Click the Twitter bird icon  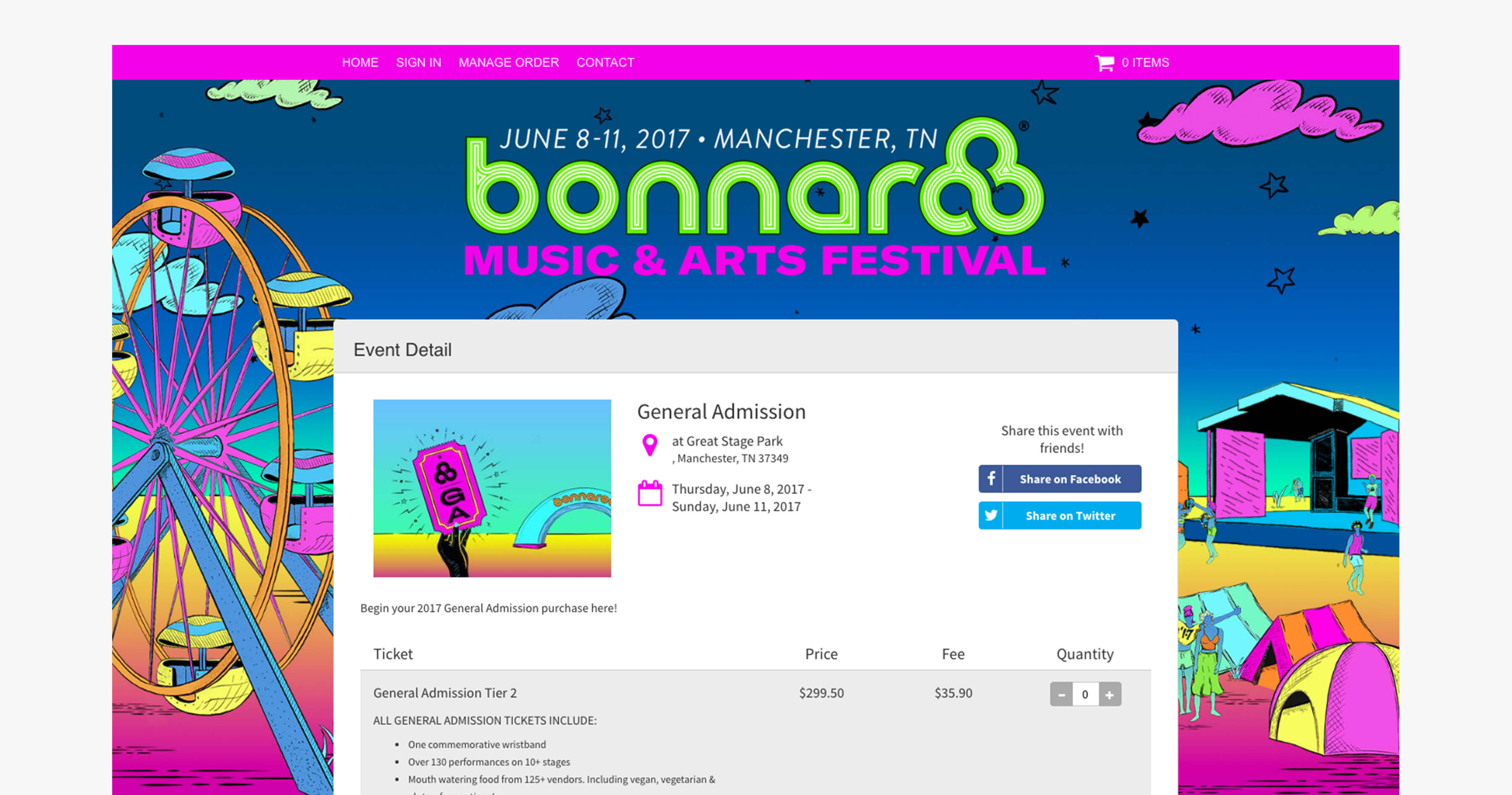click(x=991, y=515)
